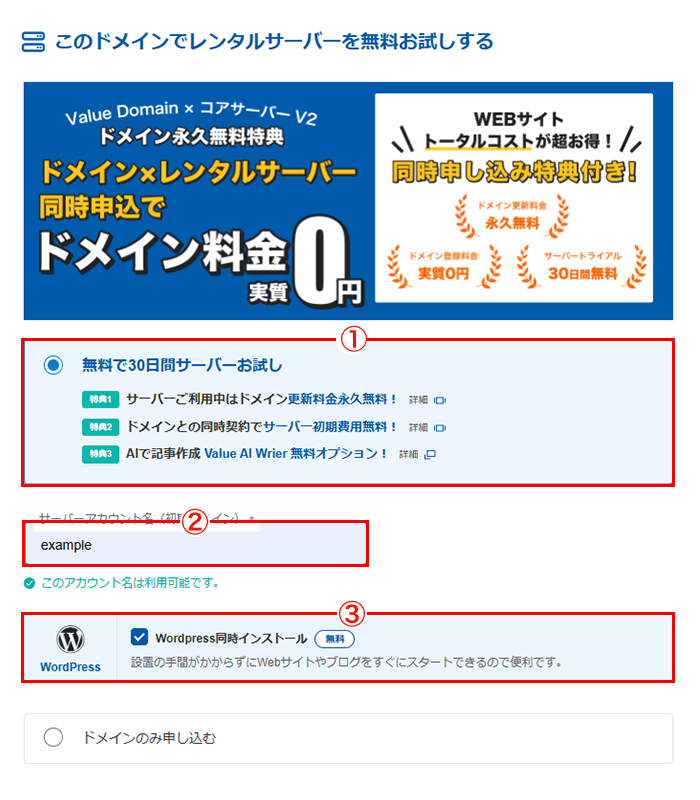Click the 無料 badge next to Wordpress install

(x=335, y=639)
